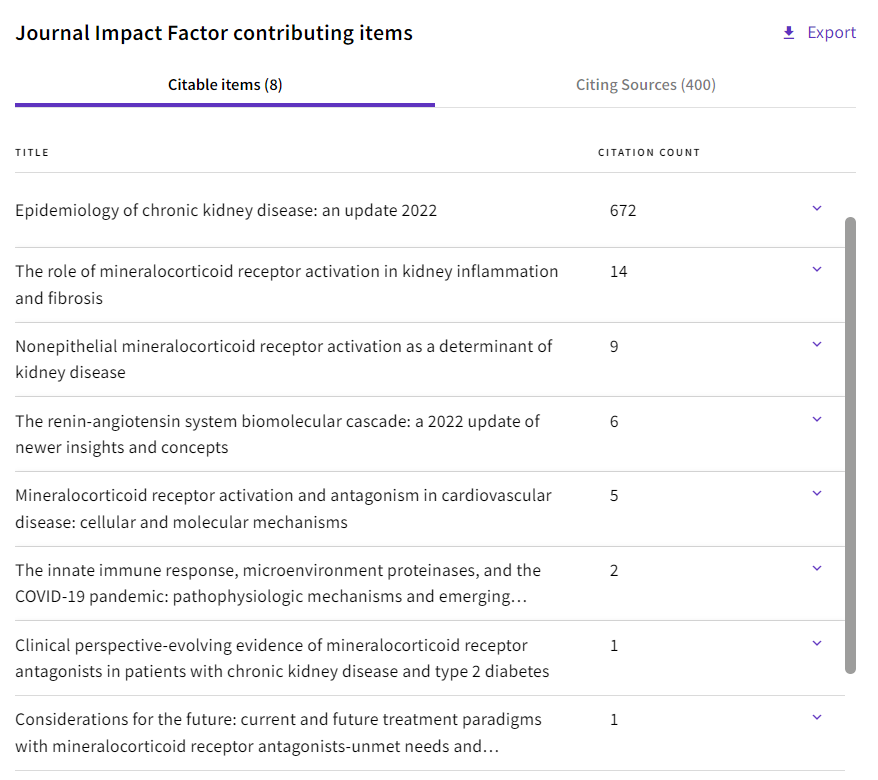Expand the Considerations for the future row
This screenshot has width=878, height=780.
pos(816,718)
